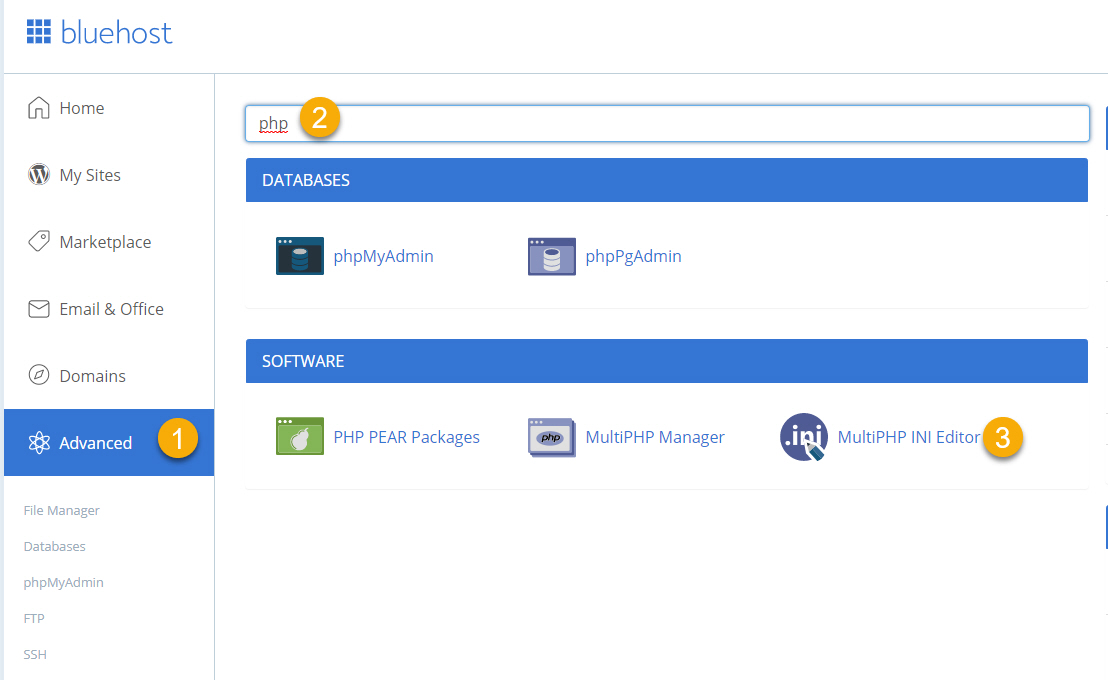The width and height of the screenshot is (1108, 680).
Task: Click the Domains compass icon
Action: [x=39, y=375]
